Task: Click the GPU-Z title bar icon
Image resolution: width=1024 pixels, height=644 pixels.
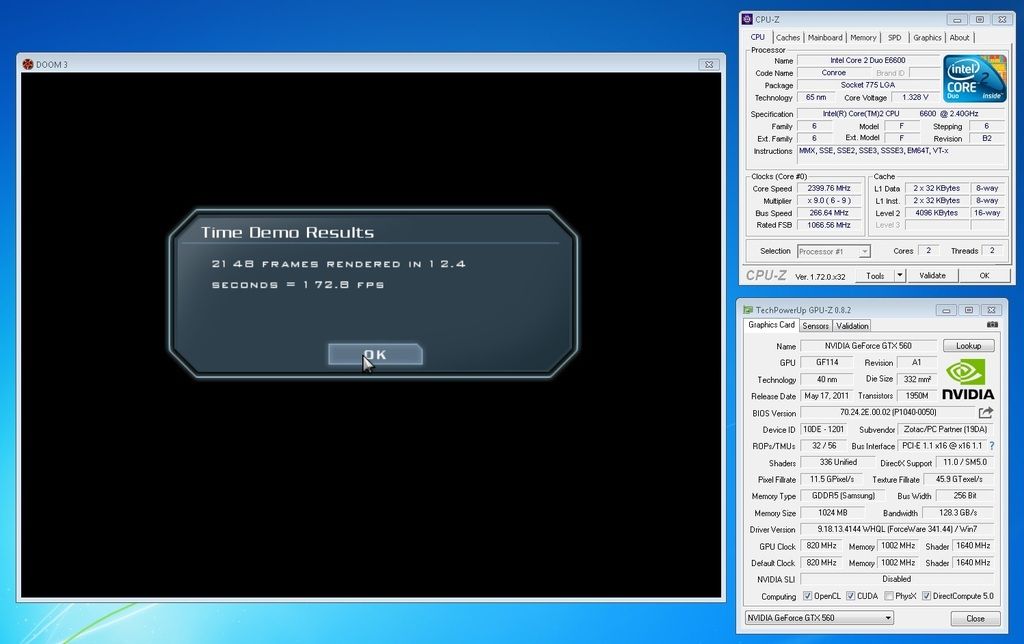Action: pos(746,310)
